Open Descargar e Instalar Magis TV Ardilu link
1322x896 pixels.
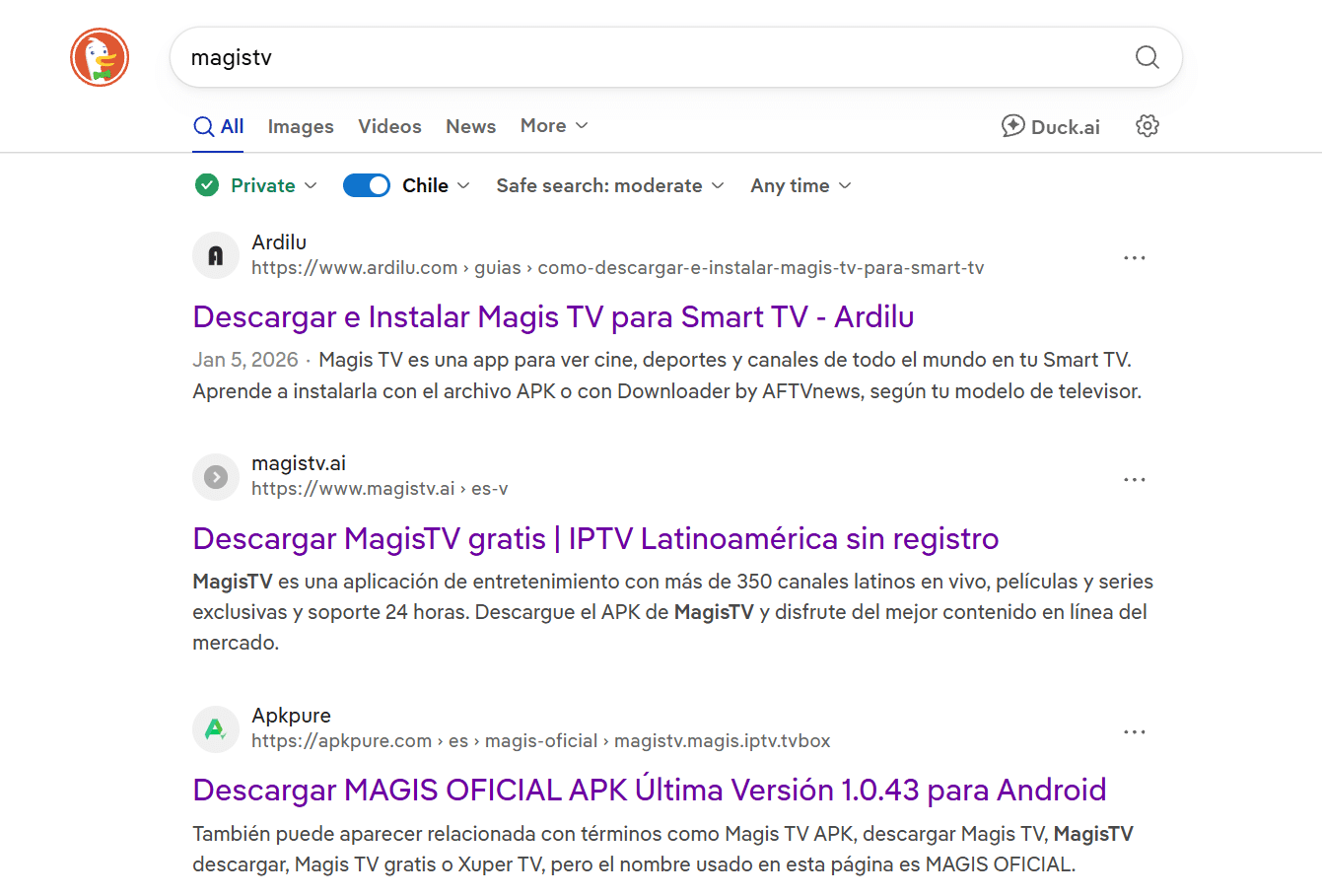(553, 316)
